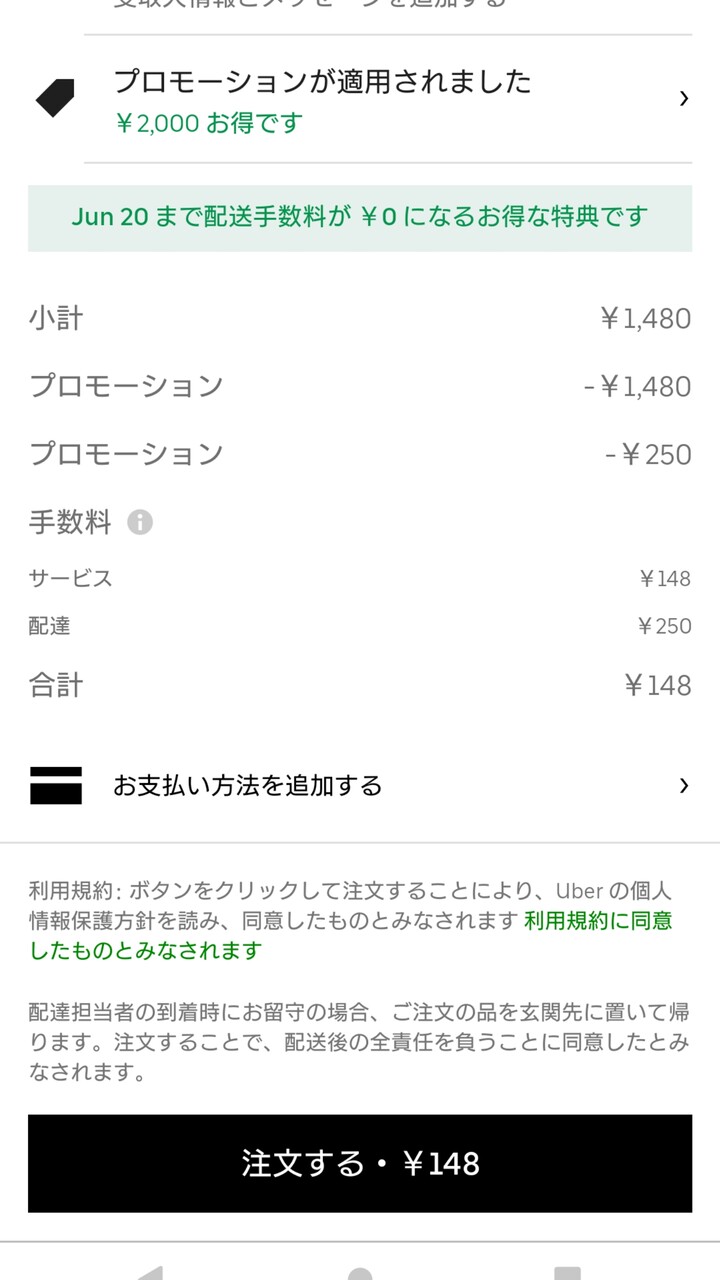Tap the サービス ¥148 fee row
Viewport: 720px width, 1280px height.
pyautogui.click(x=360, y=578)
